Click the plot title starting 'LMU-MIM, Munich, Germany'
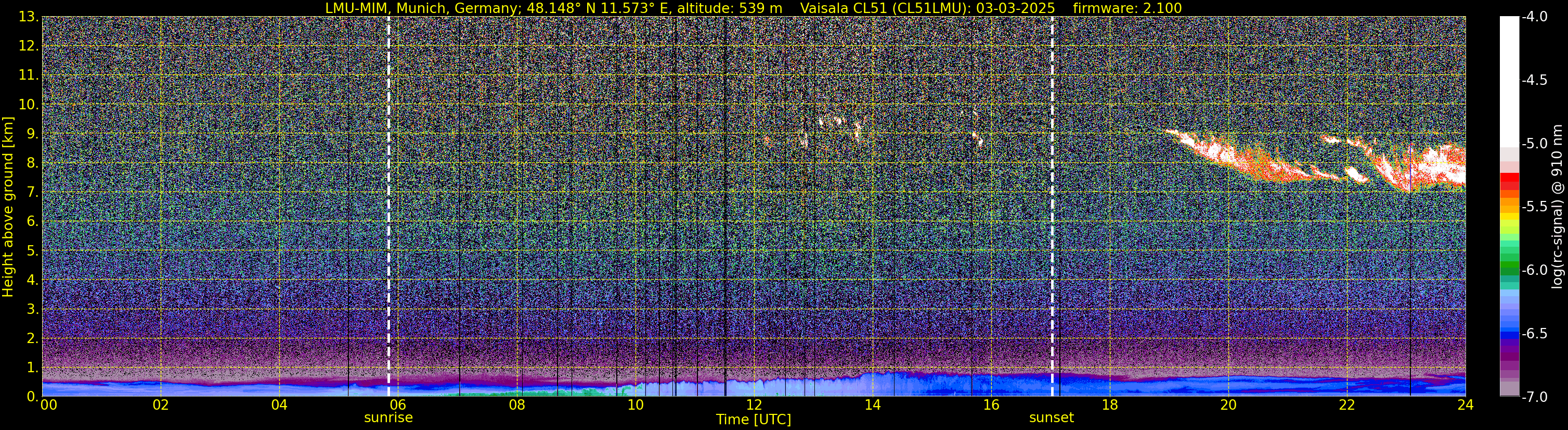 [x=754, y=8]
